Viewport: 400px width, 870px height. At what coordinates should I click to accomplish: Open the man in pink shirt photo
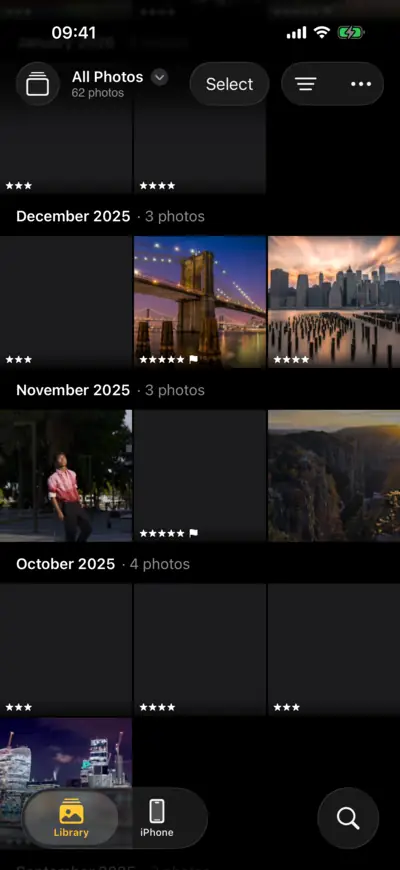coord(66,476)
